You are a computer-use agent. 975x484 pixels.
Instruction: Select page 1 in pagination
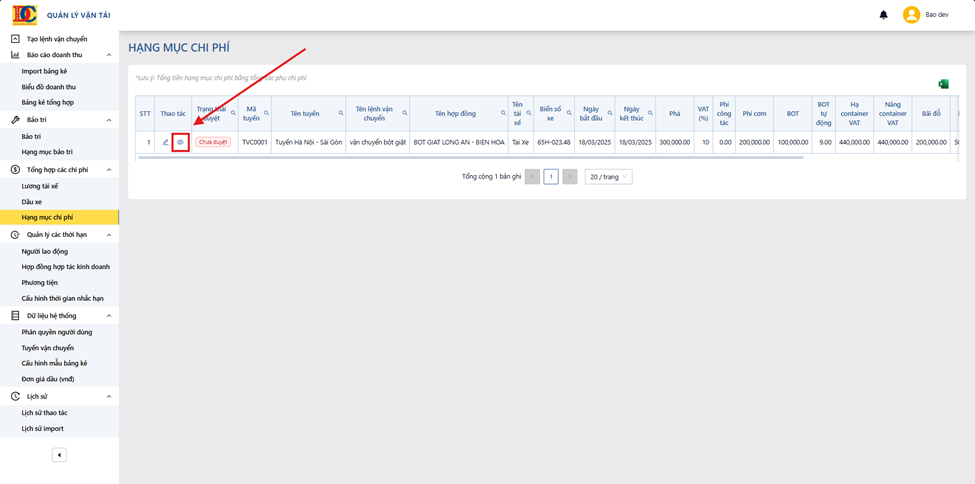[550, 177]
